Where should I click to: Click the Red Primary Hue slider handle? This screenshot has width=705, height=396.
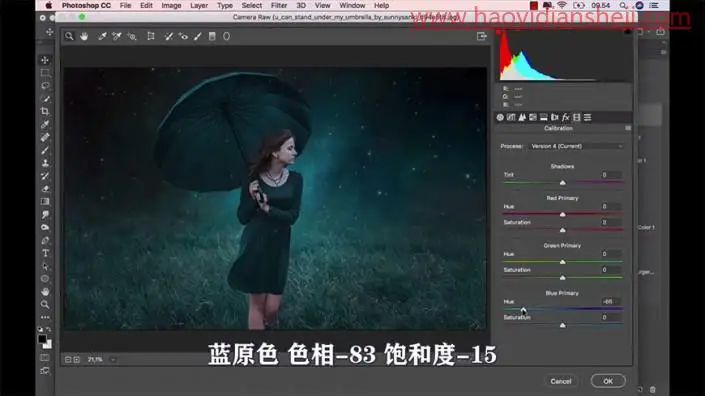(562, 214)
